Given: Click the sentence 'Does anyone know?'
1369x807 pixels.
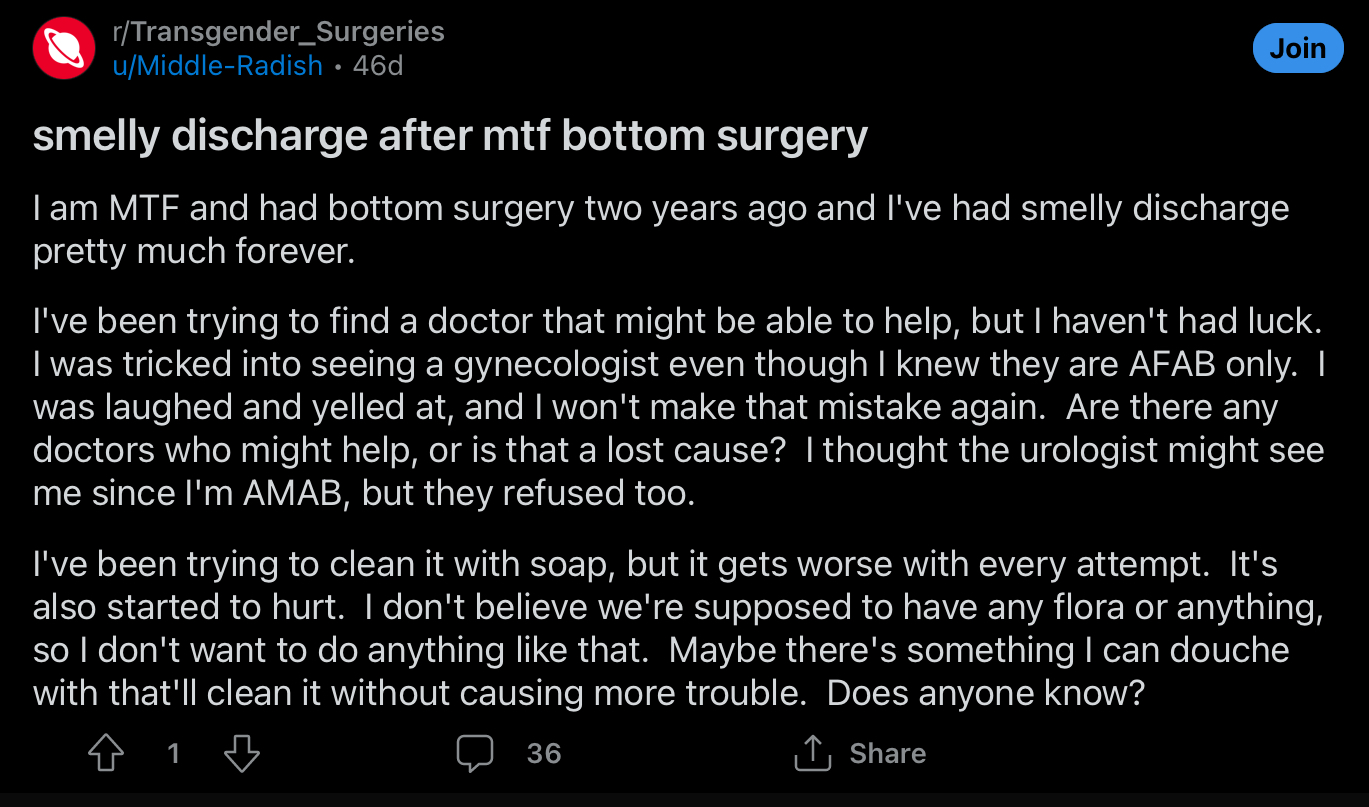Looking at the screenshot, I should (986, 693).
